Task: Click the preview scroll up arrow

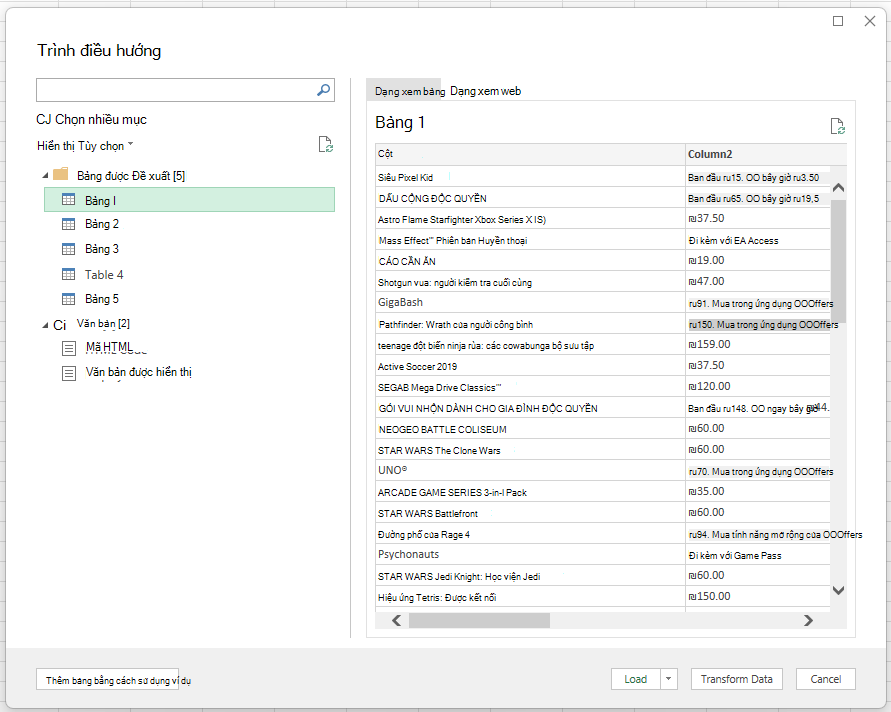Action: coord(838,188)
